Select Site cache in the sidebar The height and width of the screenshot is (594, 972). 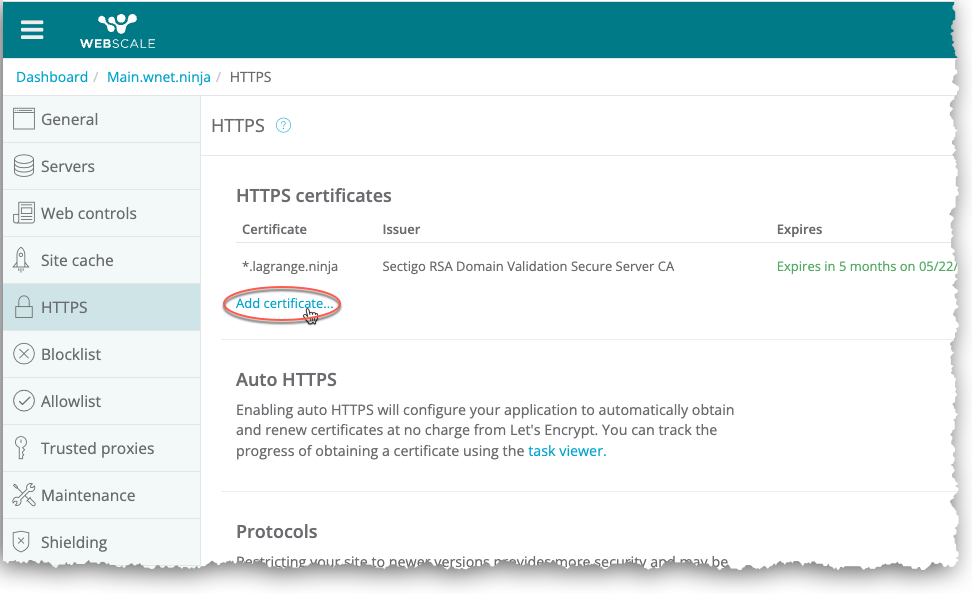[77, 260]
